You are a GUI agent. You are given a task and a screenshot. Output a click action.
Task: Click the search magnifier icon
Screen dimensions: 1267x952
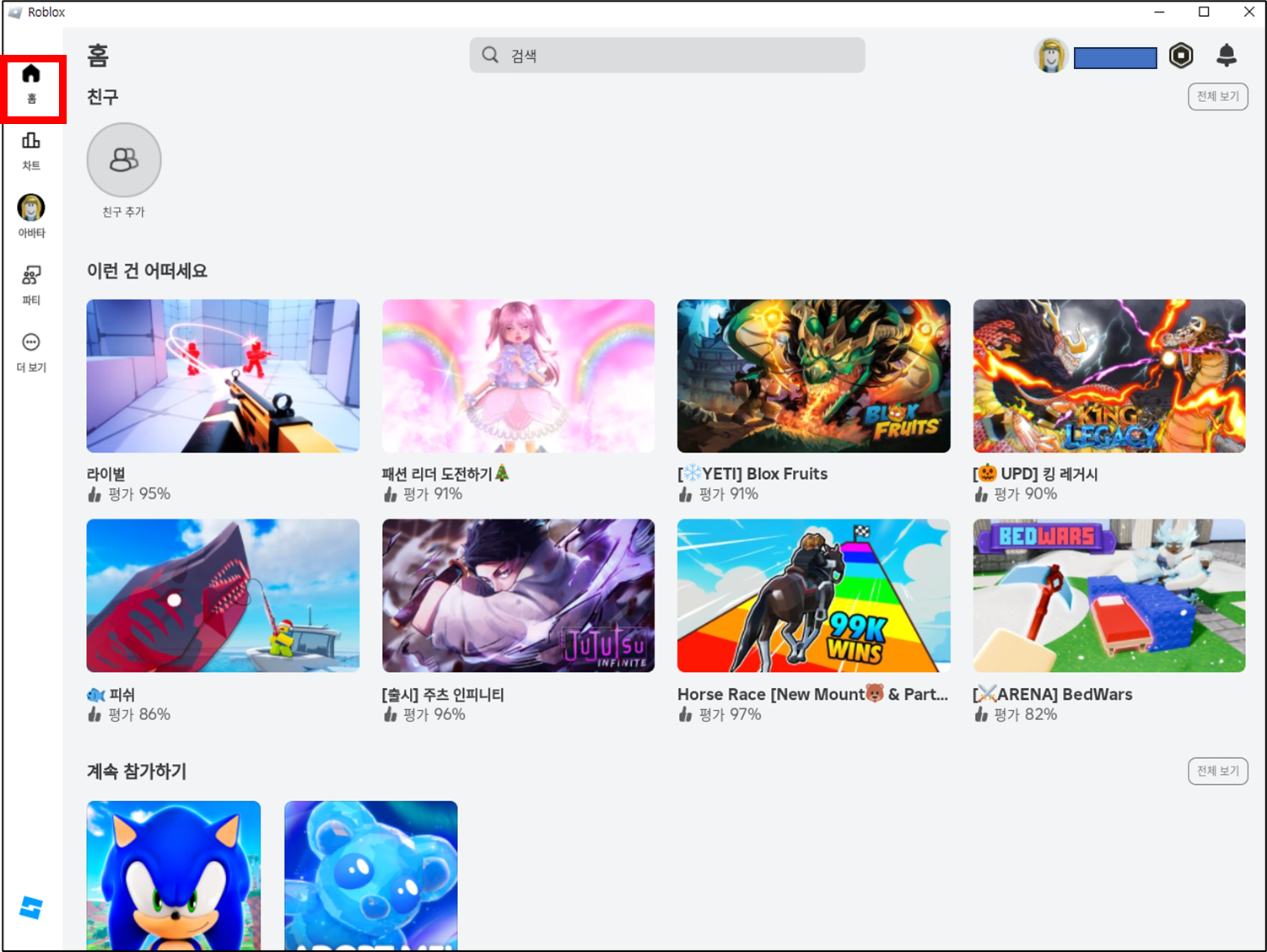490,55
